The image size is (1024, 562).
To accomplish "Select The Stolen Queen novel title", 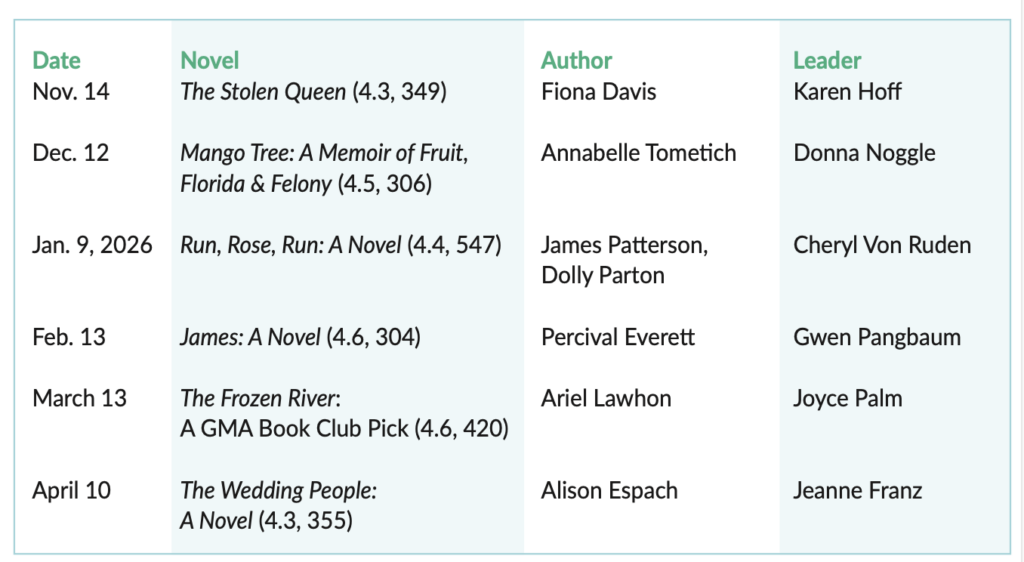I will [264, 92].
